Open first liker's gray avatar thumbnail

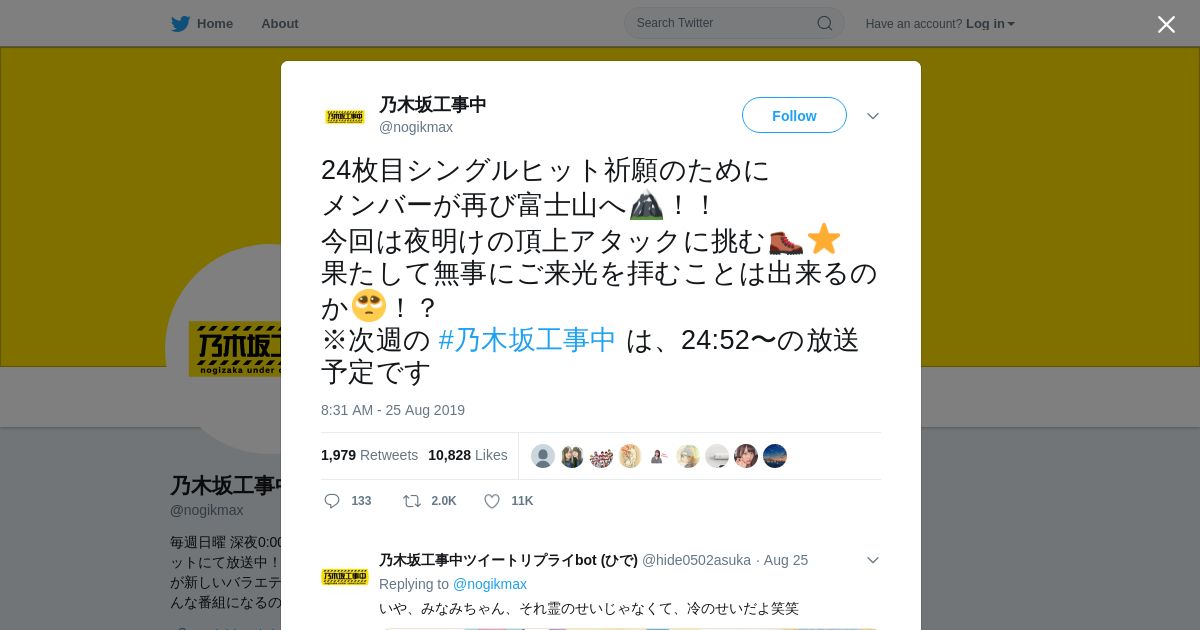(x=543, y=456)
